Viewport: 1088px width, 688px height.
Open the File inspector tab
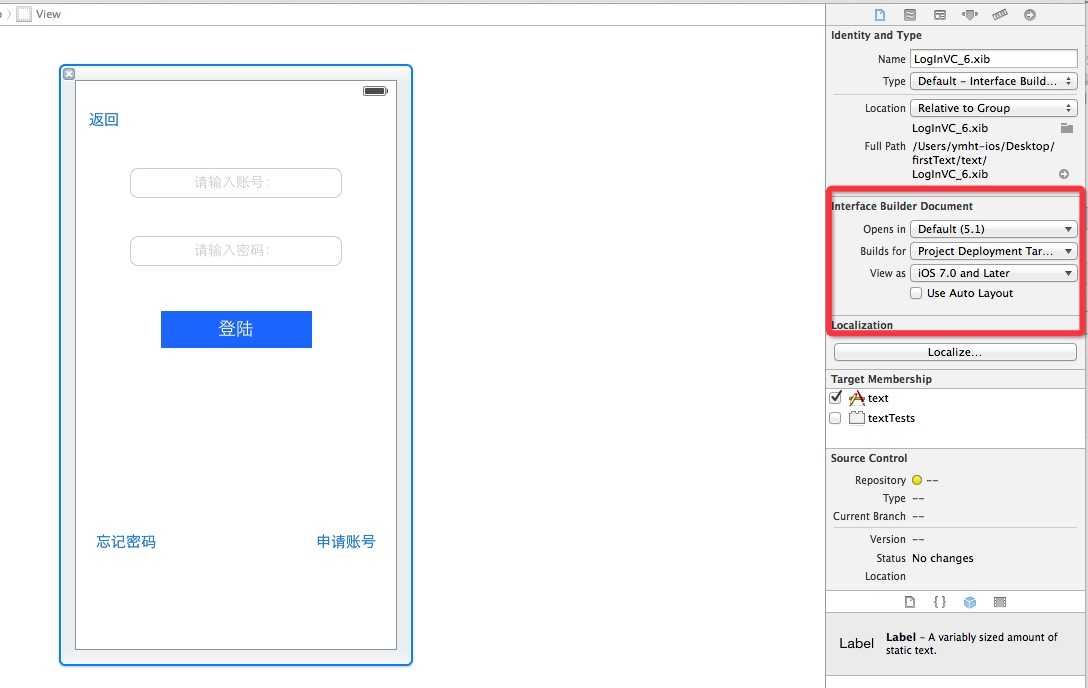[x=880, y=15]
